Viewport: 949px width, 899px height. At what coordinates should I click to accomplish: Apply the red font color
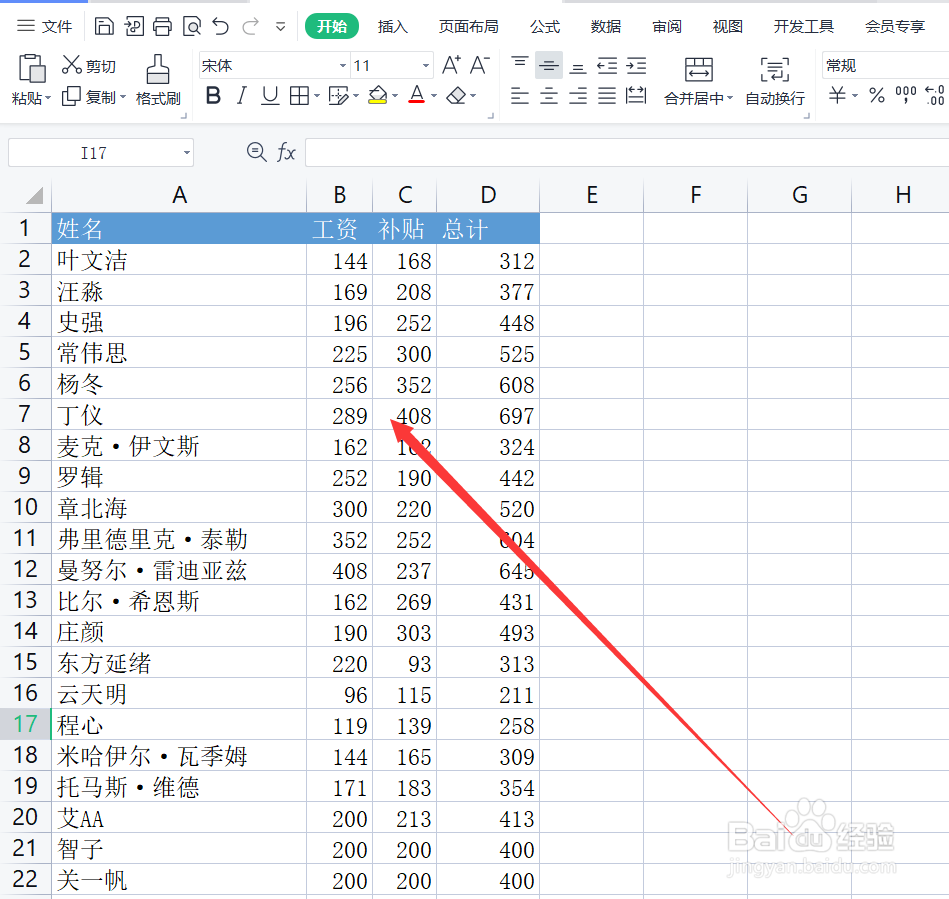coord(416,96)
